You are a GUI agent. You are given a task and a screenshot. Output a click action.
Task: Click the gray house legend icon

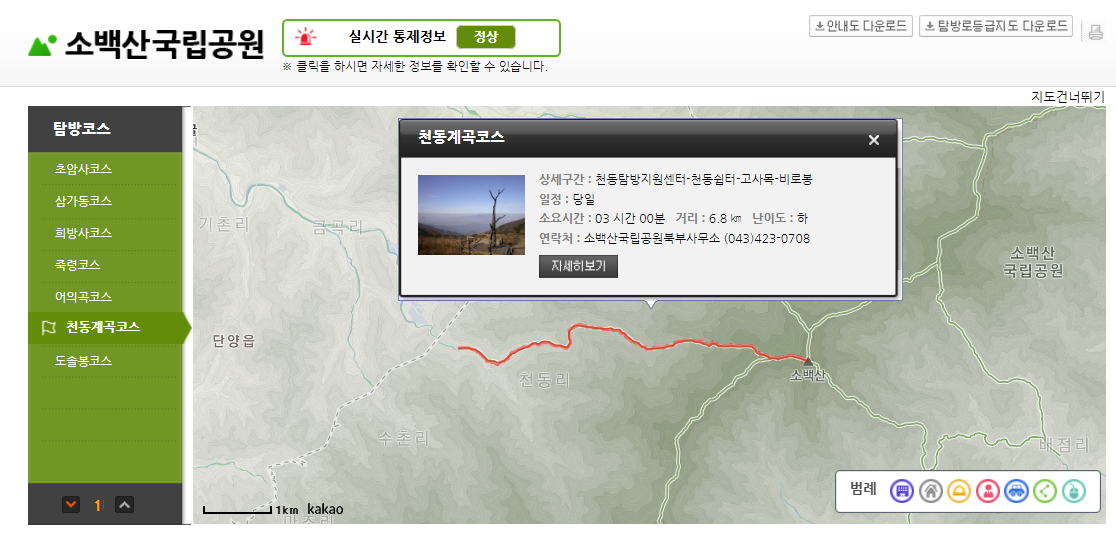pos(931,491)
